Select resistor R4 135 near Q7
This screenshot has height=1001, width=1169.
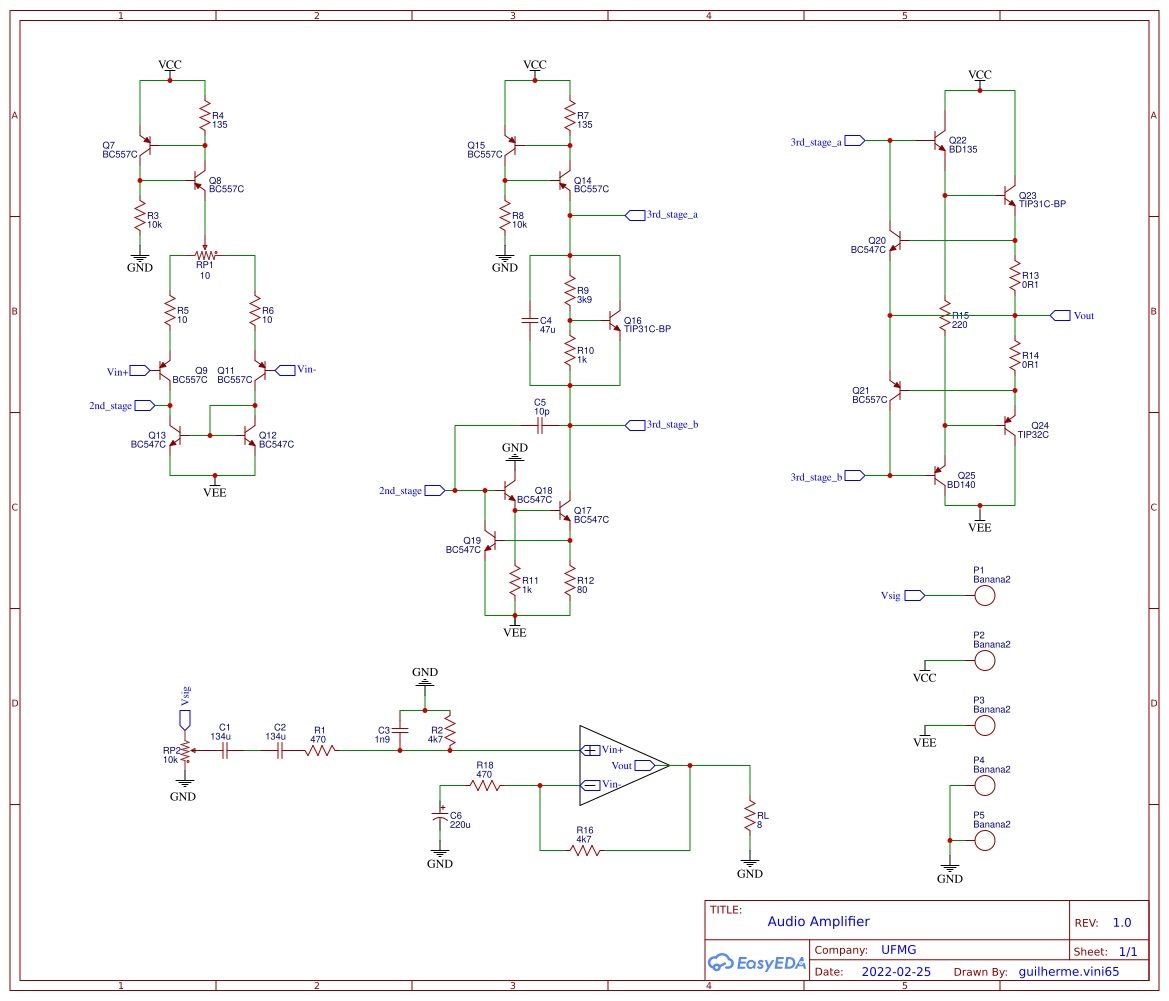(205, 115)
